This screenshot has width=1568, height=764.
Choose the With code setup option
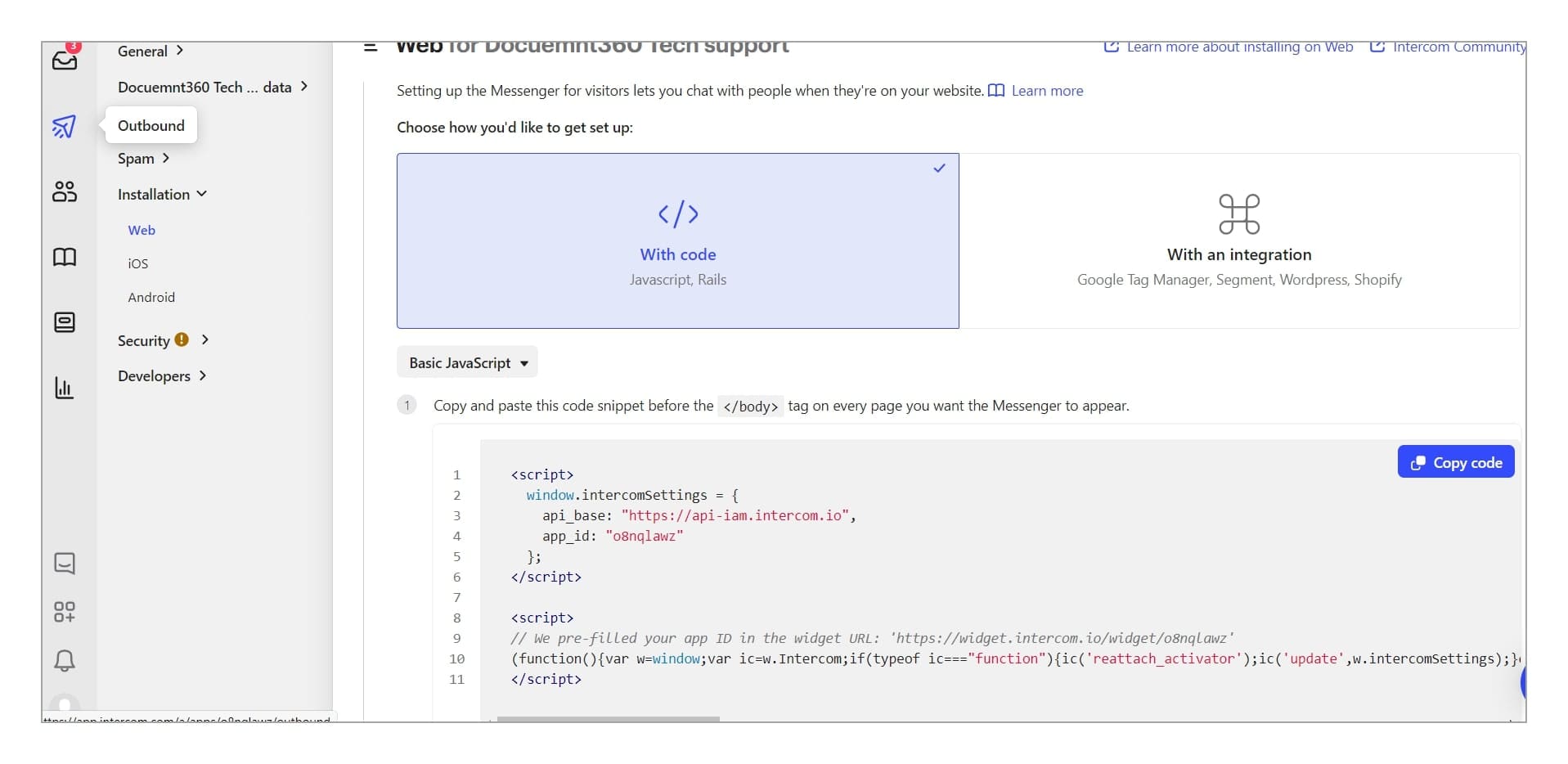(x=678, y=240)
